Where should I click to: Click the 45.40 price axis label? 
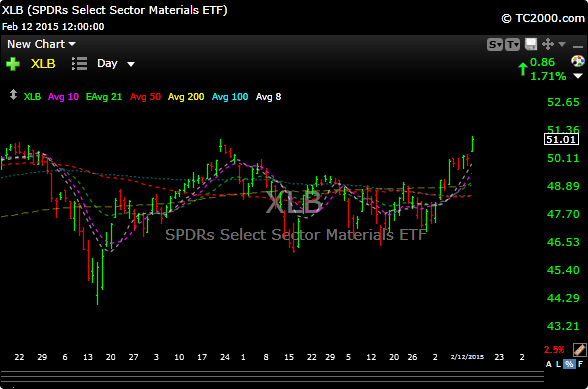click(x=563, y=270)
